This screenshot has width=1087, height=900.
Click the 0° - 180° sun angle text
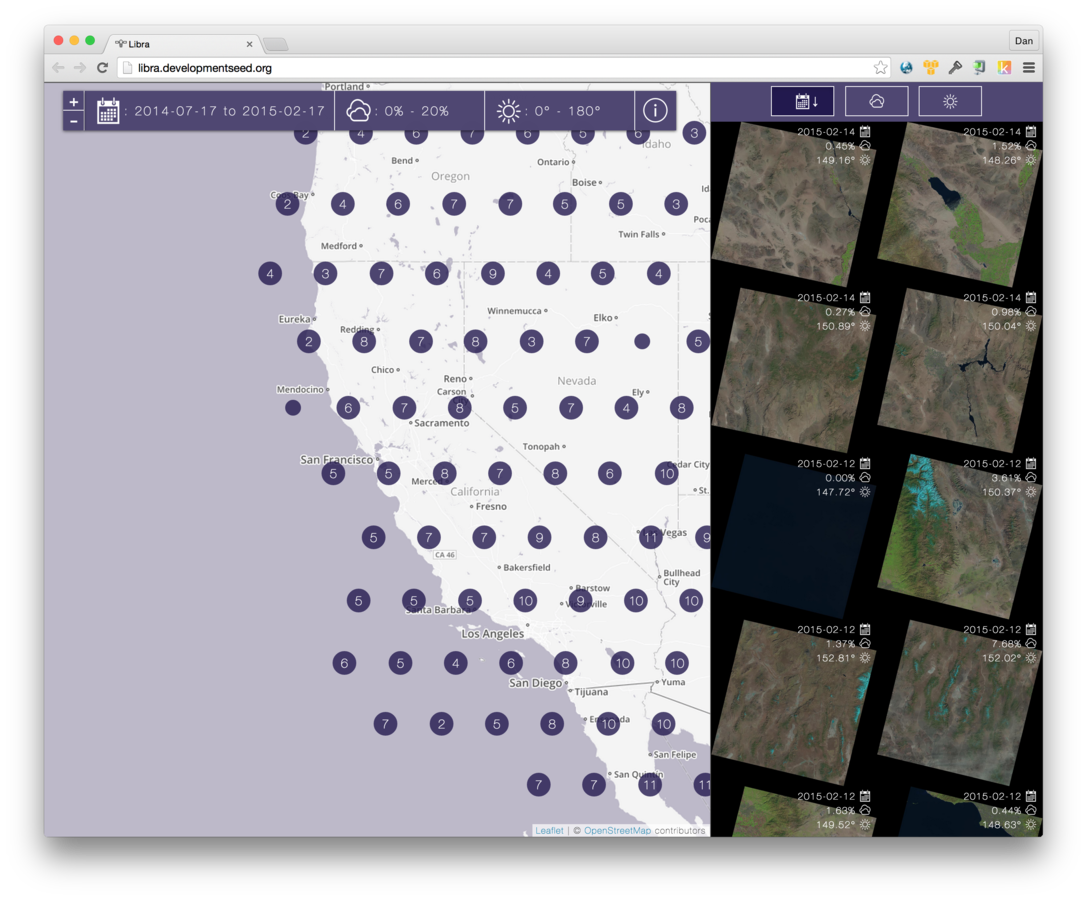(567, 111)
